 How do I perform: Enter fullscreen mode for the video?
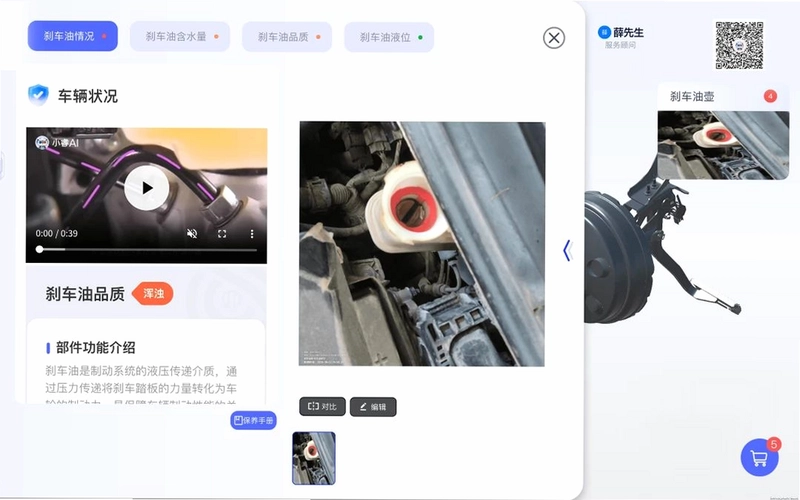coord(222,234)
